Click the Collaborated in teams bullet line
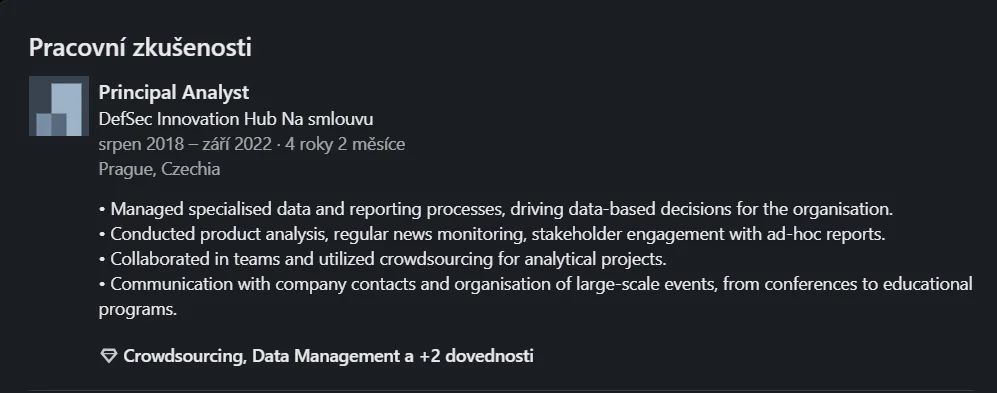This screenshot has width=997, height=393. pyautogui.click(x=382, y=259)
